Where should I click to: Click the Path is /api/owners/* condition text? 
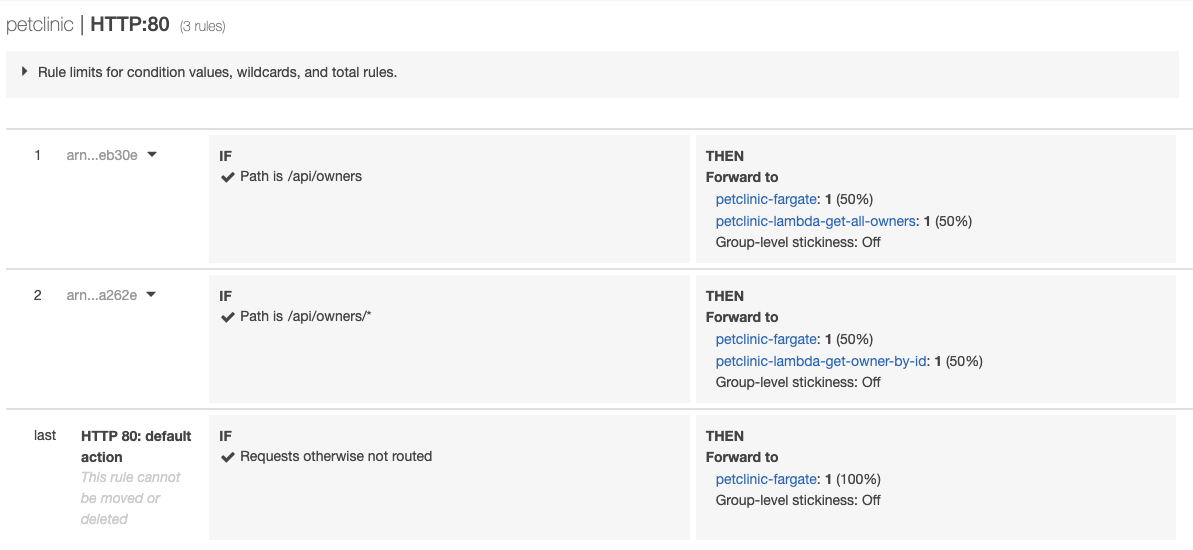click(x=306, y=317)
